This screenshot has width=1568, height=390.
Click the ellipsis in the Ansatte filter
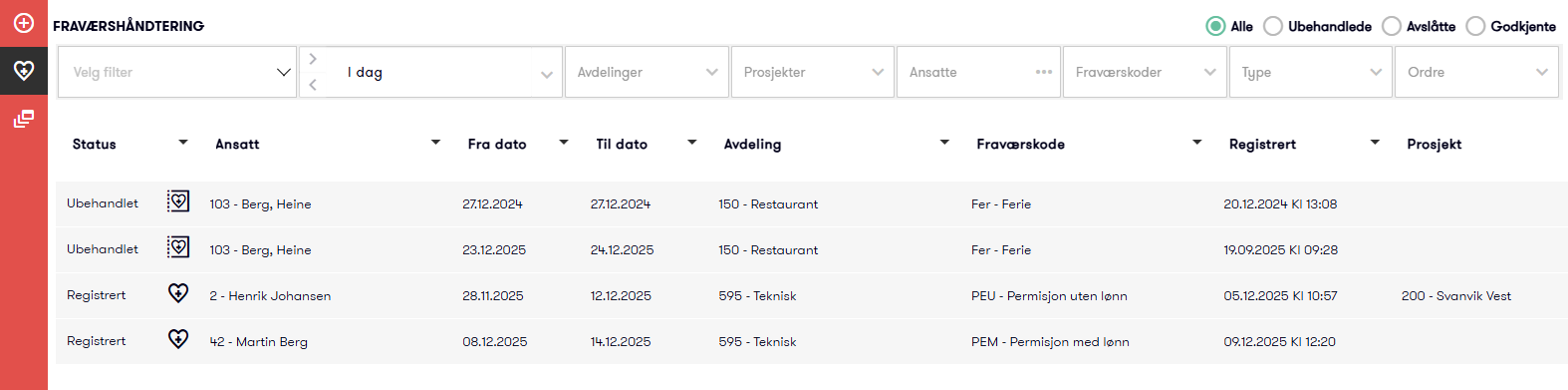coord(1043,72)
